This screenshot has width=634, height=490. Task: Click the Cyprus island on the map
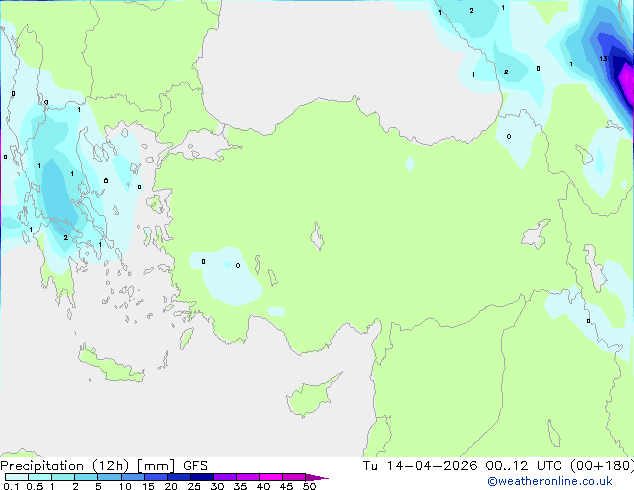(311, 396)
